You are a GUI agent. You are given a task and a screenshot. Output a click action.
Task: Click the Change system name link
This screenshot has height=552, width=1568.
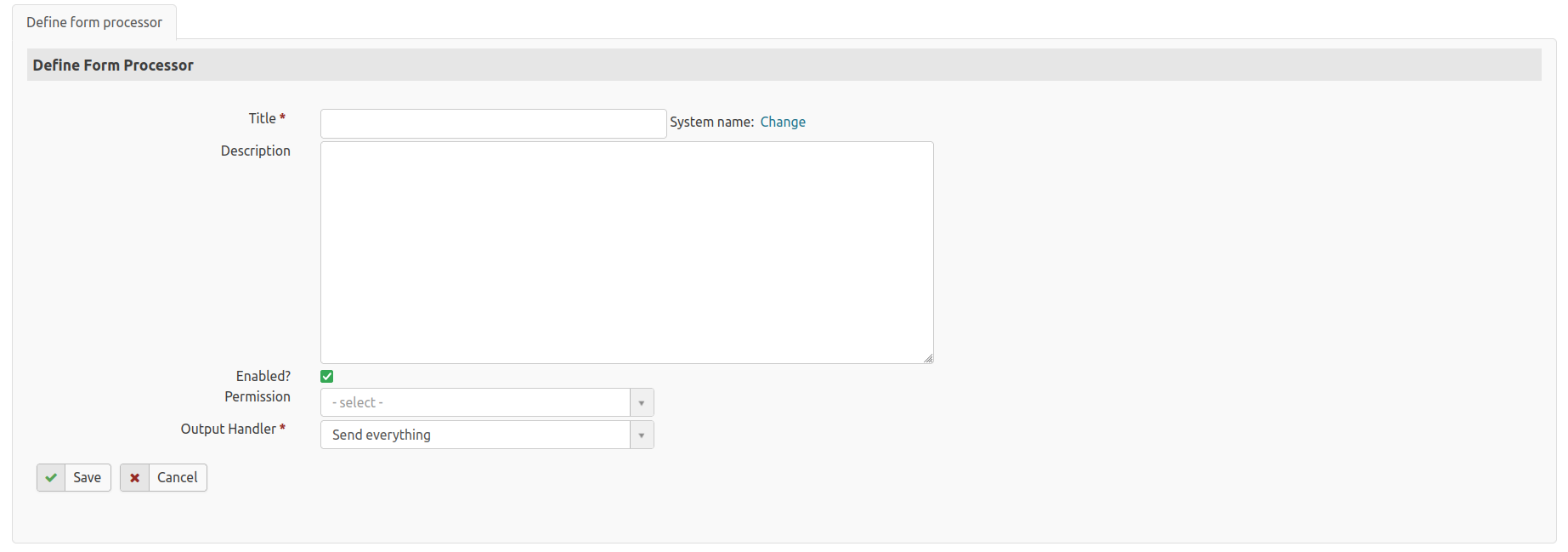point(783,122)
